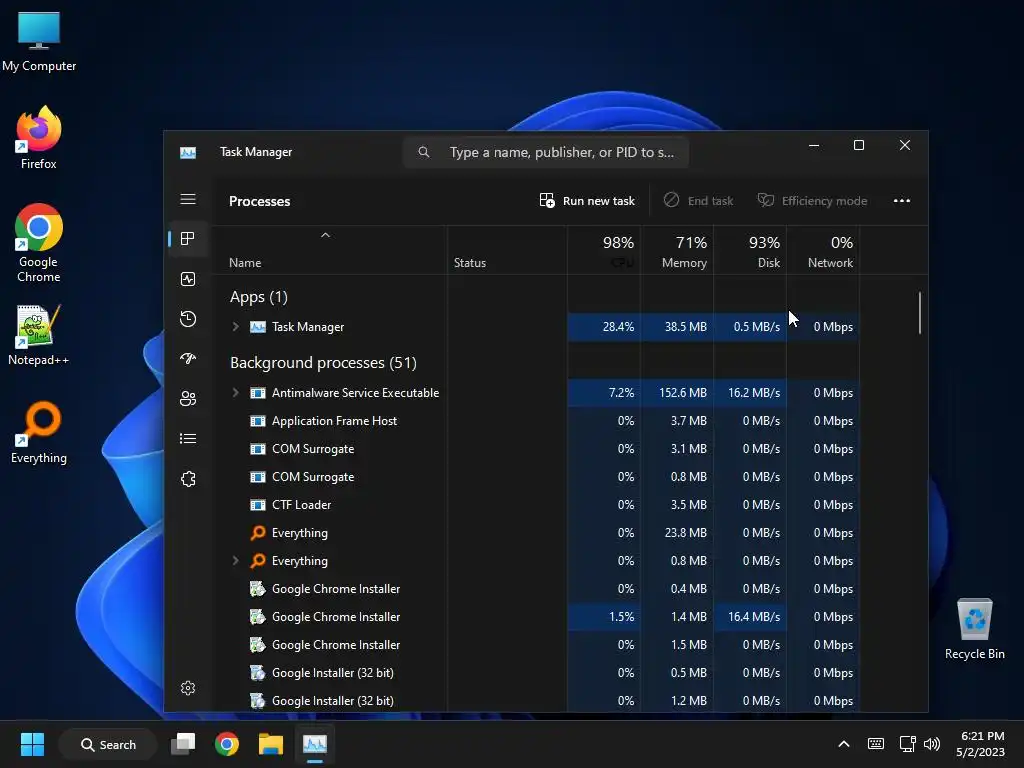Click the 152.6 MB memory cell
The image size is (1024, 768).
point(677,392)
